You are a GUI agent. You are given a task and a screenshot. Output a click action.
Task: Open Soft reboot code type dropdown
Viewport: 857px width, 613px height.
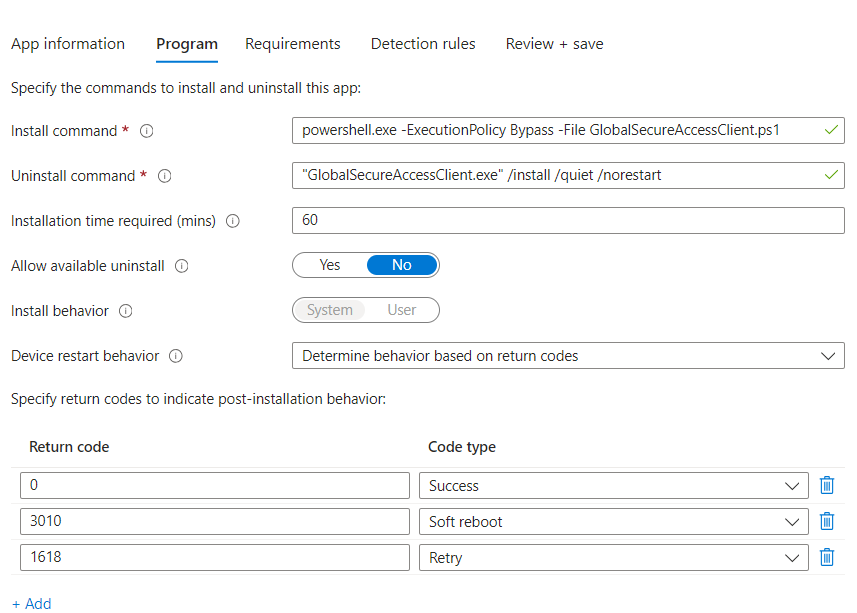pos(613,522)
